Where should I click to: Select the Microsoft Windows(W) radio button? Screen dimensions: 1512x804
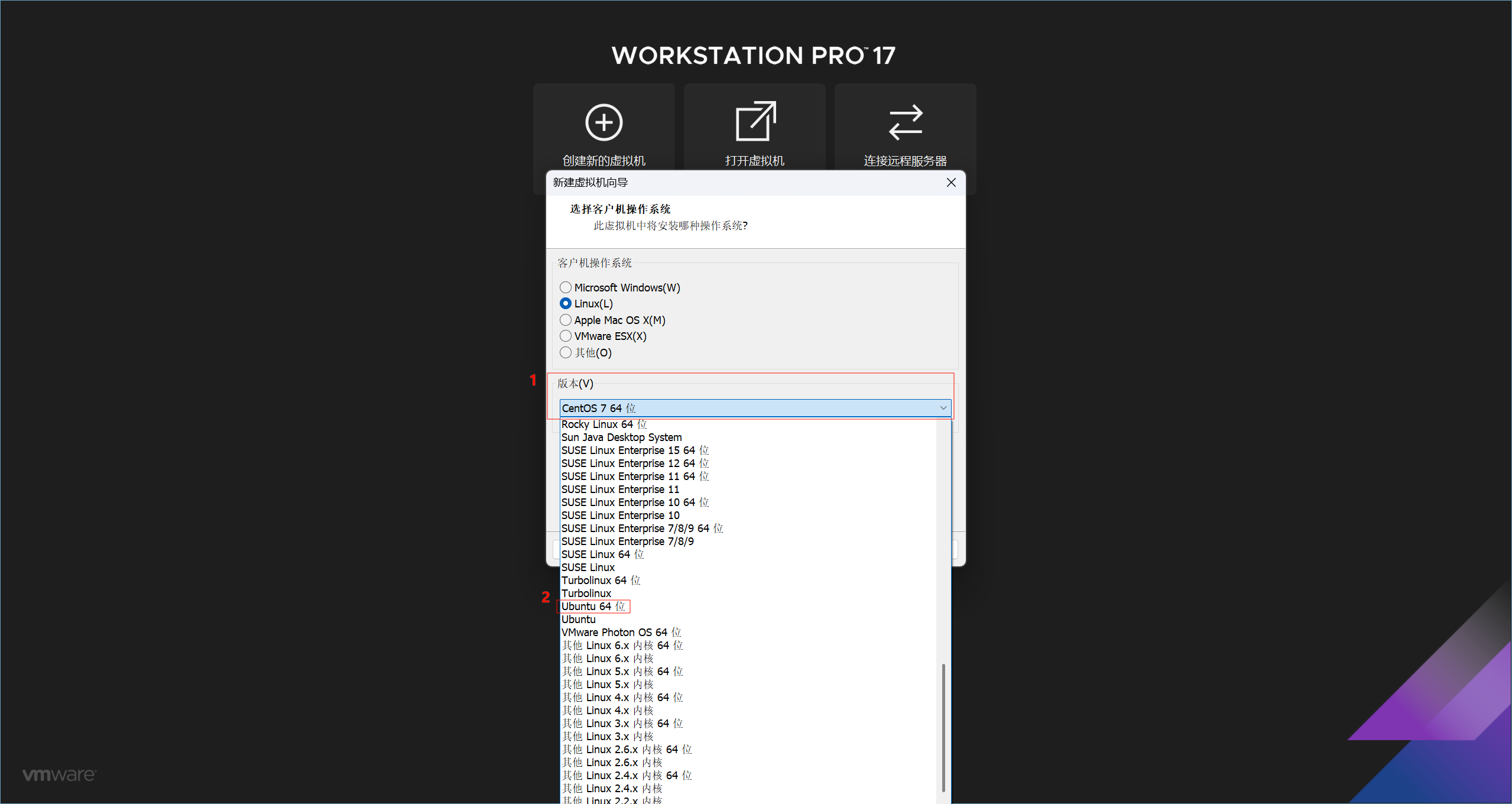(566, 287)
